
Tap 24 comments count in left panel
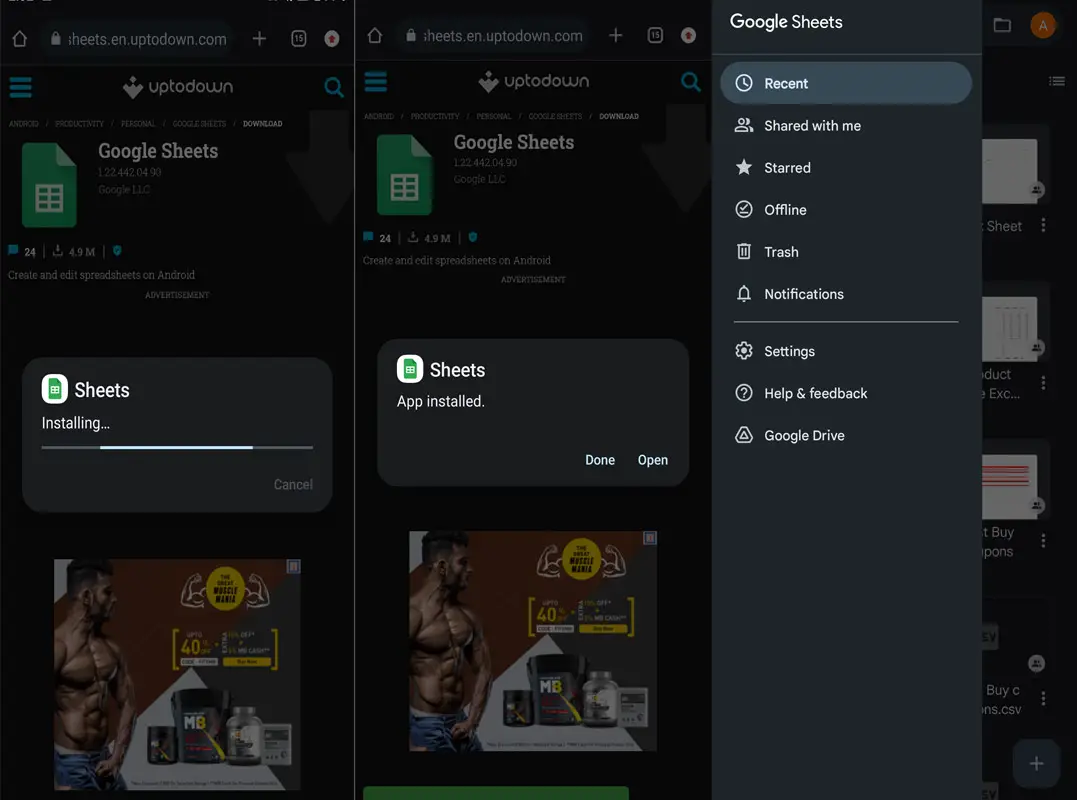point(22,251)
